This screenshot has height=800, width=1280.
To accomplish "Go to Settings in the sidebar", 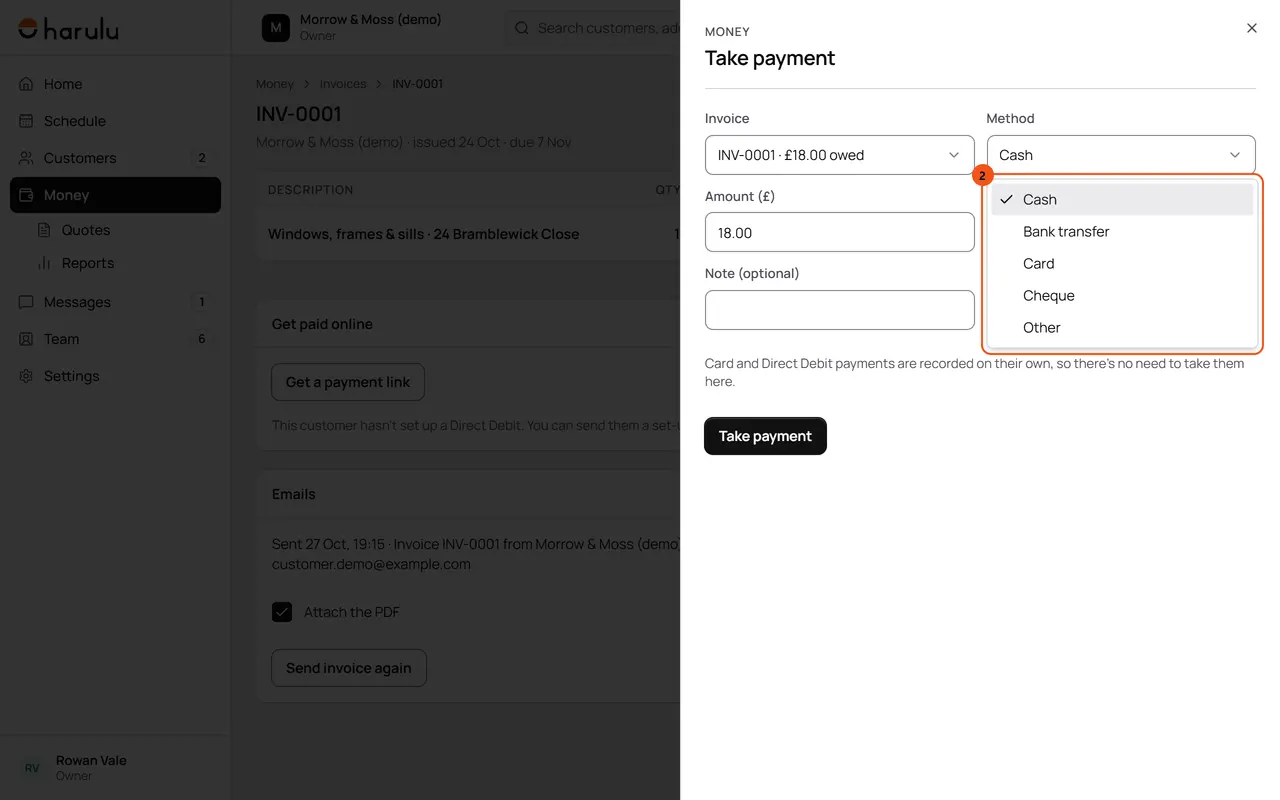I will point(115,376).
